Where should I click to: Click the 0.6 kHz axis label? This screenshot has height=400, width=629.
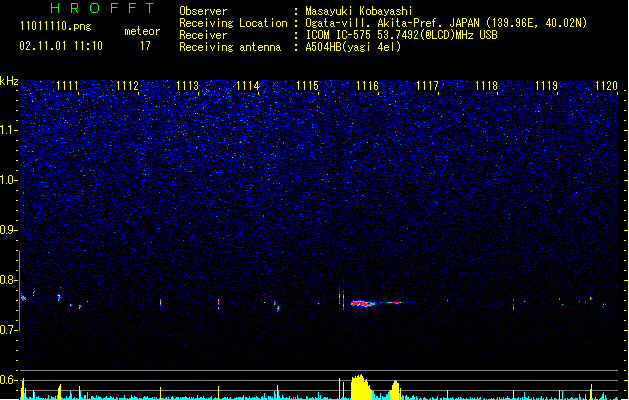[9, 380]
